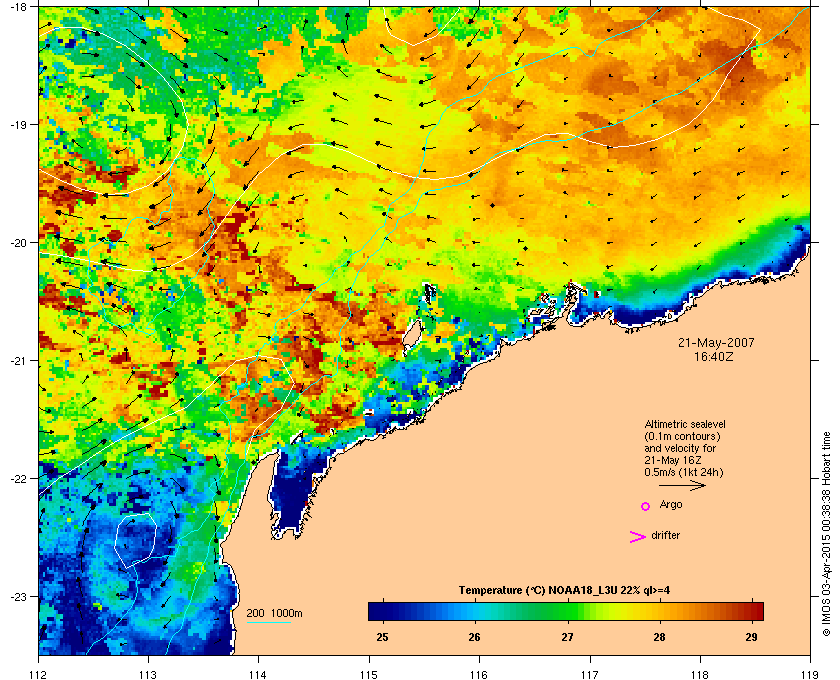Click the IMOS copyright timestamp text
This screenshot has width=840, height=680.
826,536
